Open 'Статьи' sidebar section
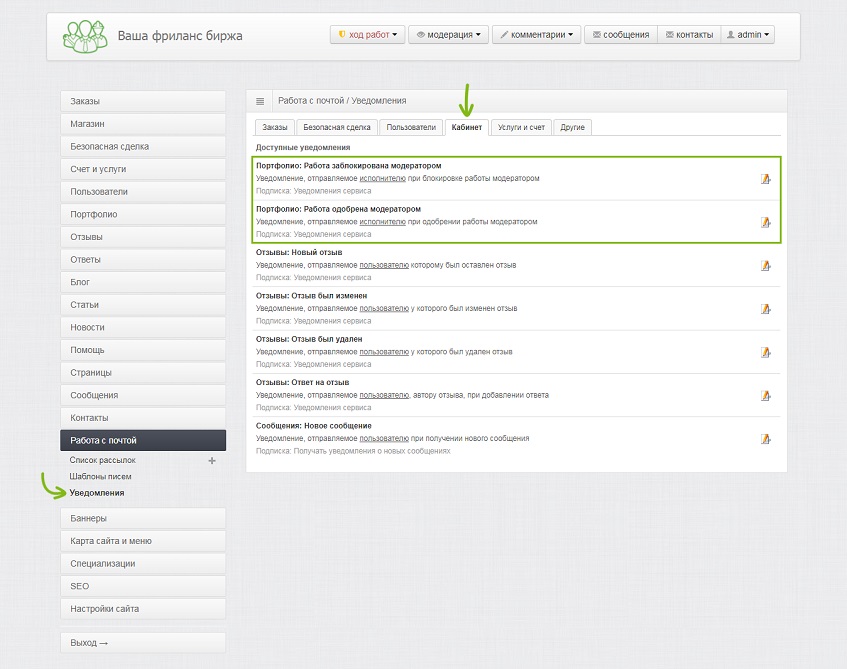Image resolution: width=847 pixels, height=669 pixels. tap(143, 305)
